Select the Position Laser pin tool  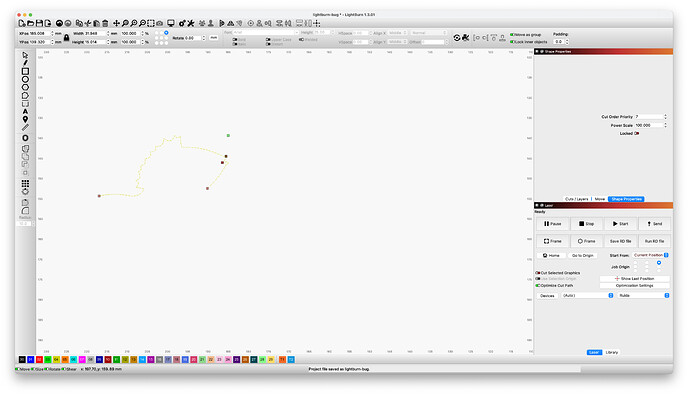pos(25,120)
